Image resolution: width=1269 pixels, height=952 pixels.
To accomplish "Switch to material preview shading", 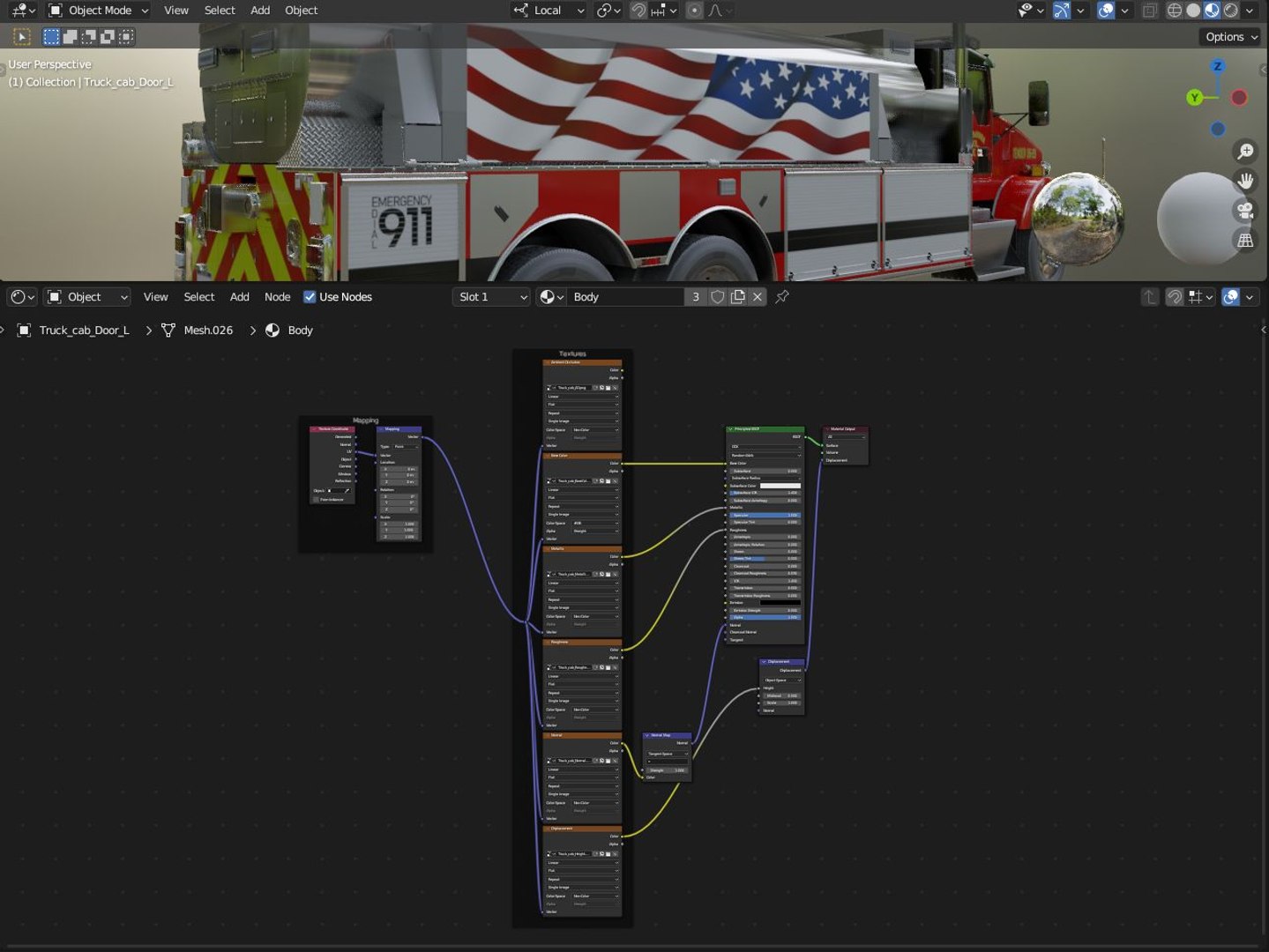I will point(1212,11).
